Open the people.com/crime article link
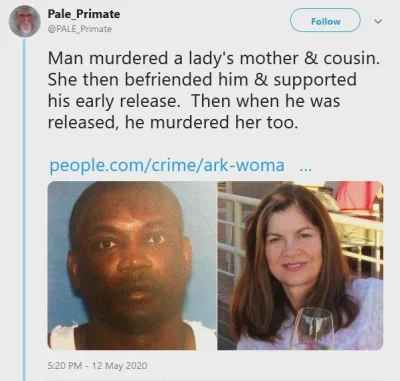This screenshot has width=400, height=381. tap(167, 165)
